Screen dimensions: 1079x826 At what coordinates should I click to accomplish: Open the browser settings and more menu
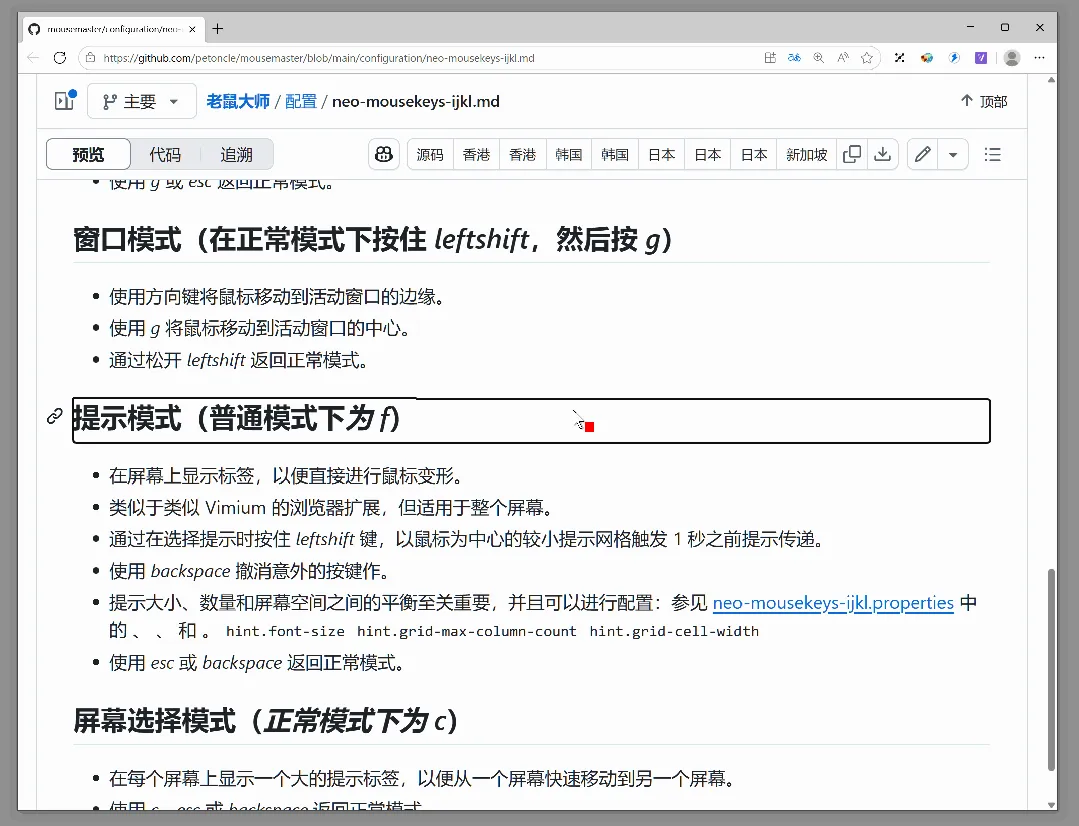tap(1039, 58)
